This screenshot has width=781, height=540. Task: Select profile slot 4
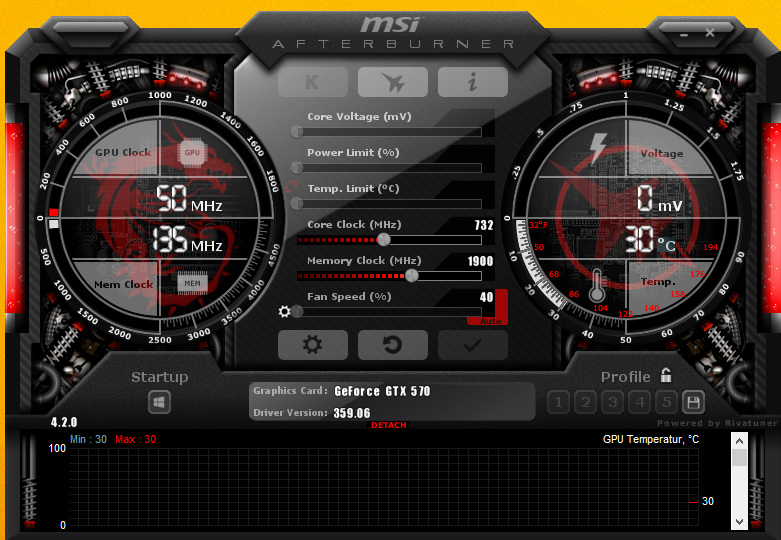tap(640, 402)
